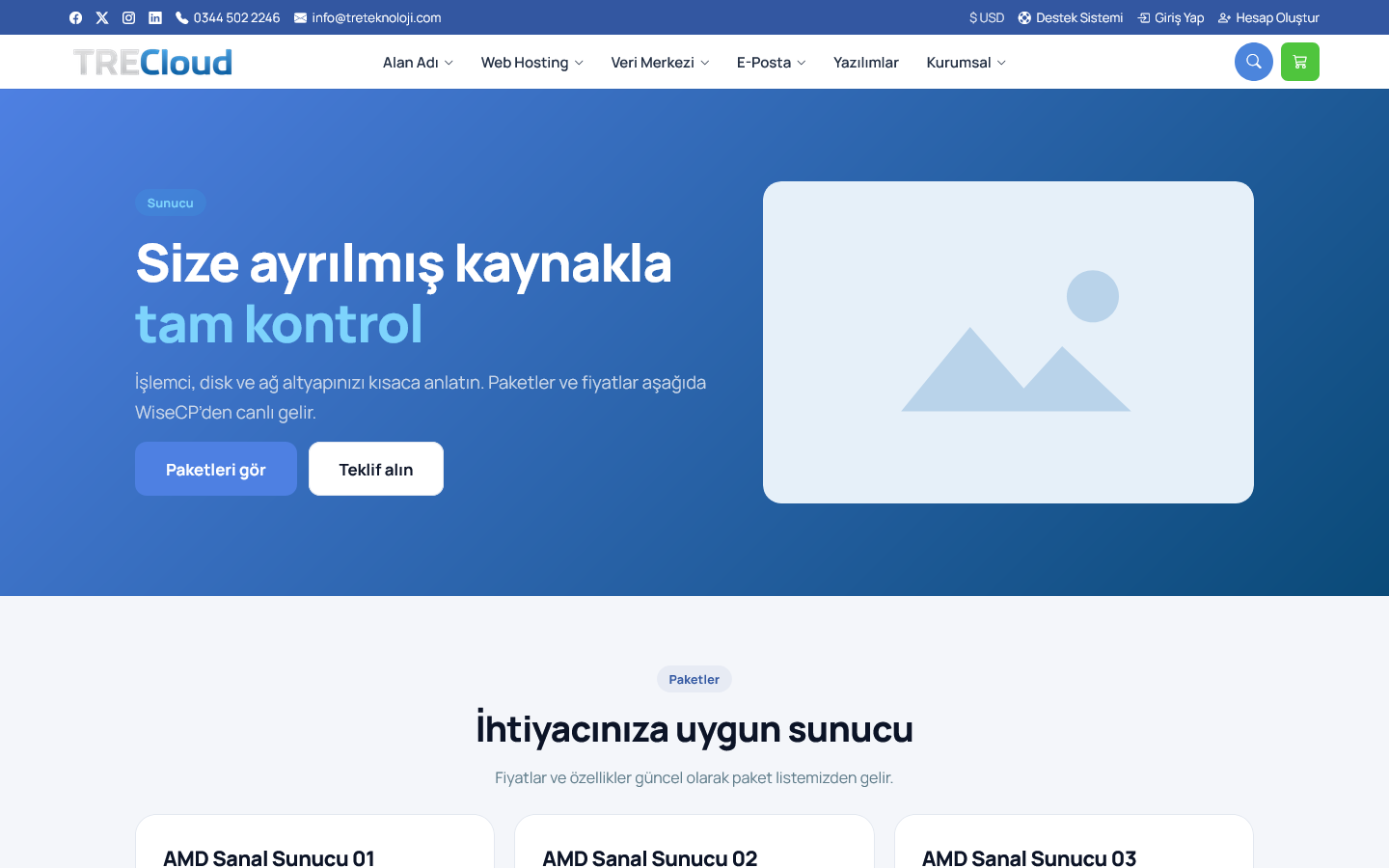Viewport: 1389px width, 868px height.
Task: Click the Paketler badge label
Action: [x=694, y=679]
